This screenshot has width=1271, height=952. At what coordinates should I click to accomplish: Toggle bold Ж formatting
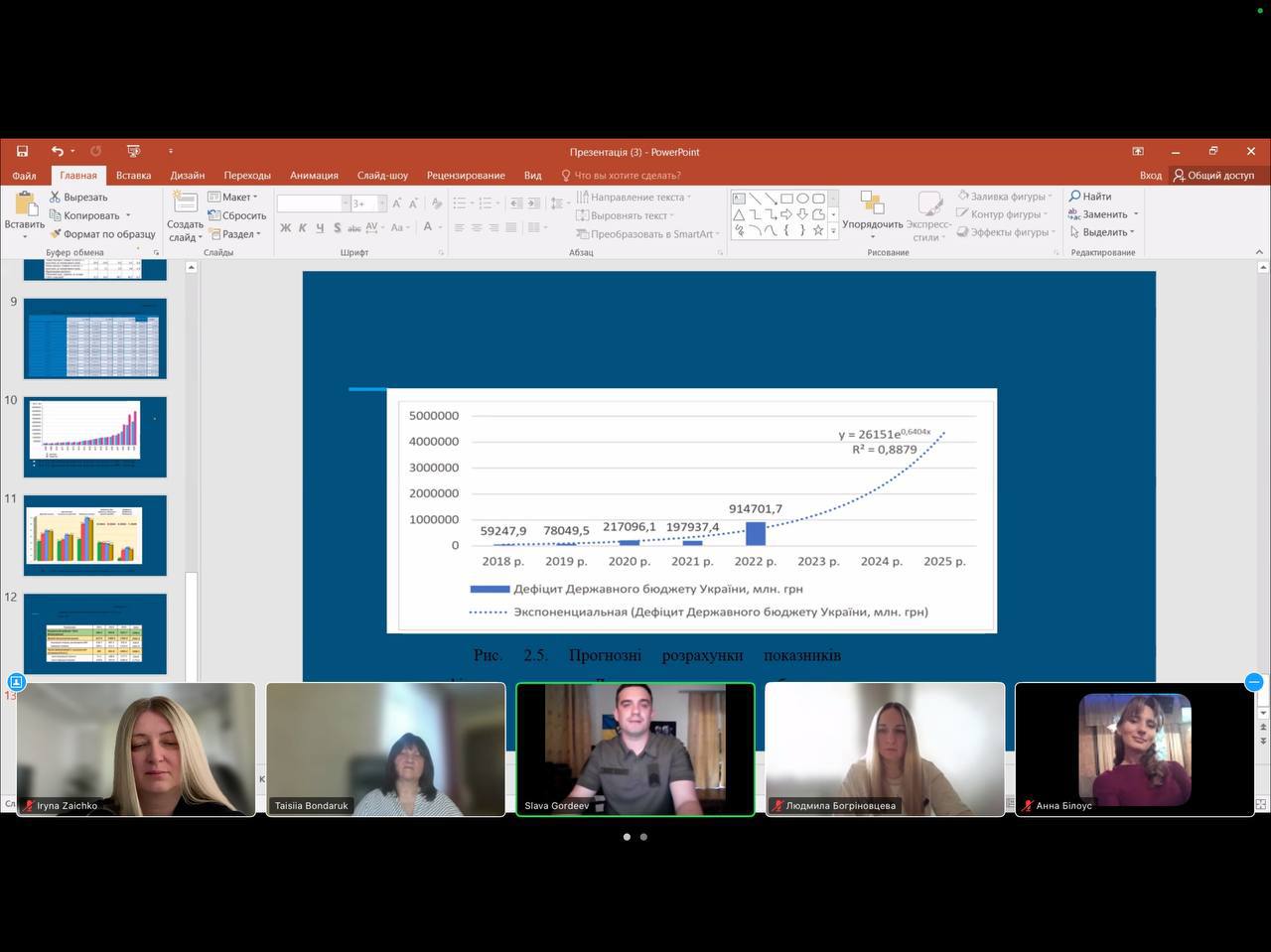[286, 228]
